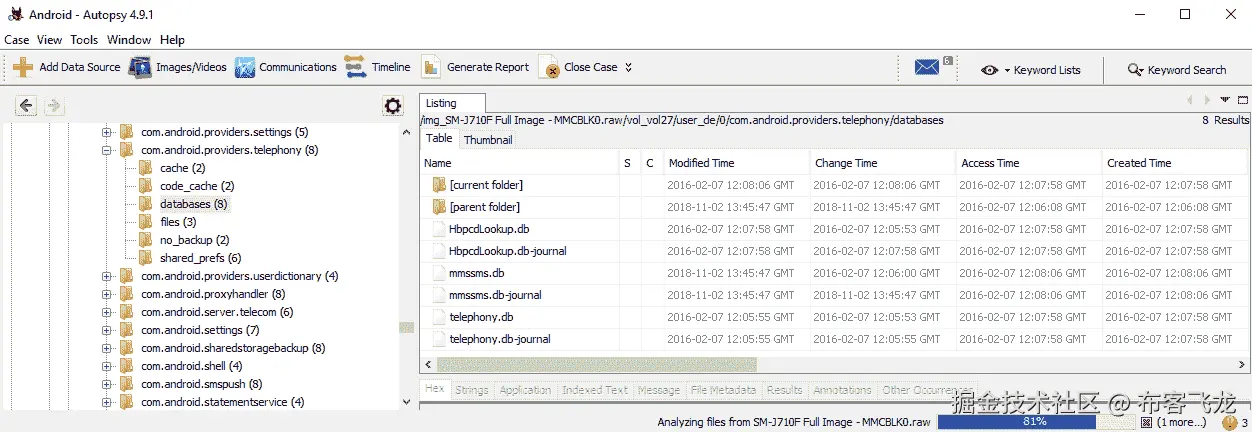1252x432 pixels.
Task: Select code_cache (2) in the tree
Action: tap(197, 186)
